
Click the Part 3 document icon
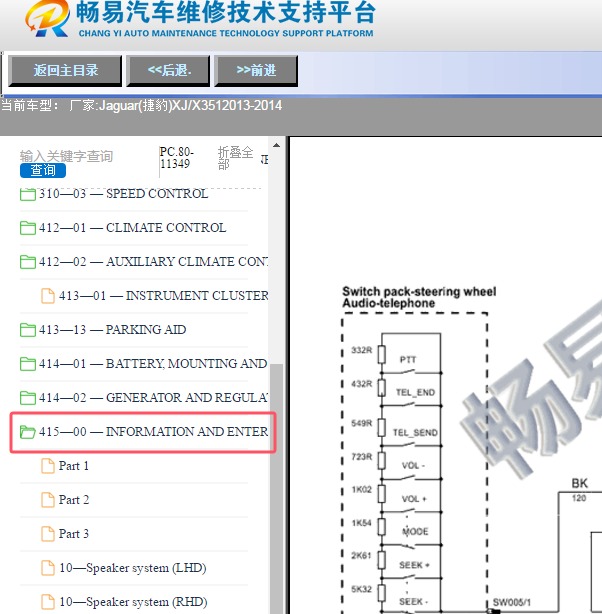(48, 534)
